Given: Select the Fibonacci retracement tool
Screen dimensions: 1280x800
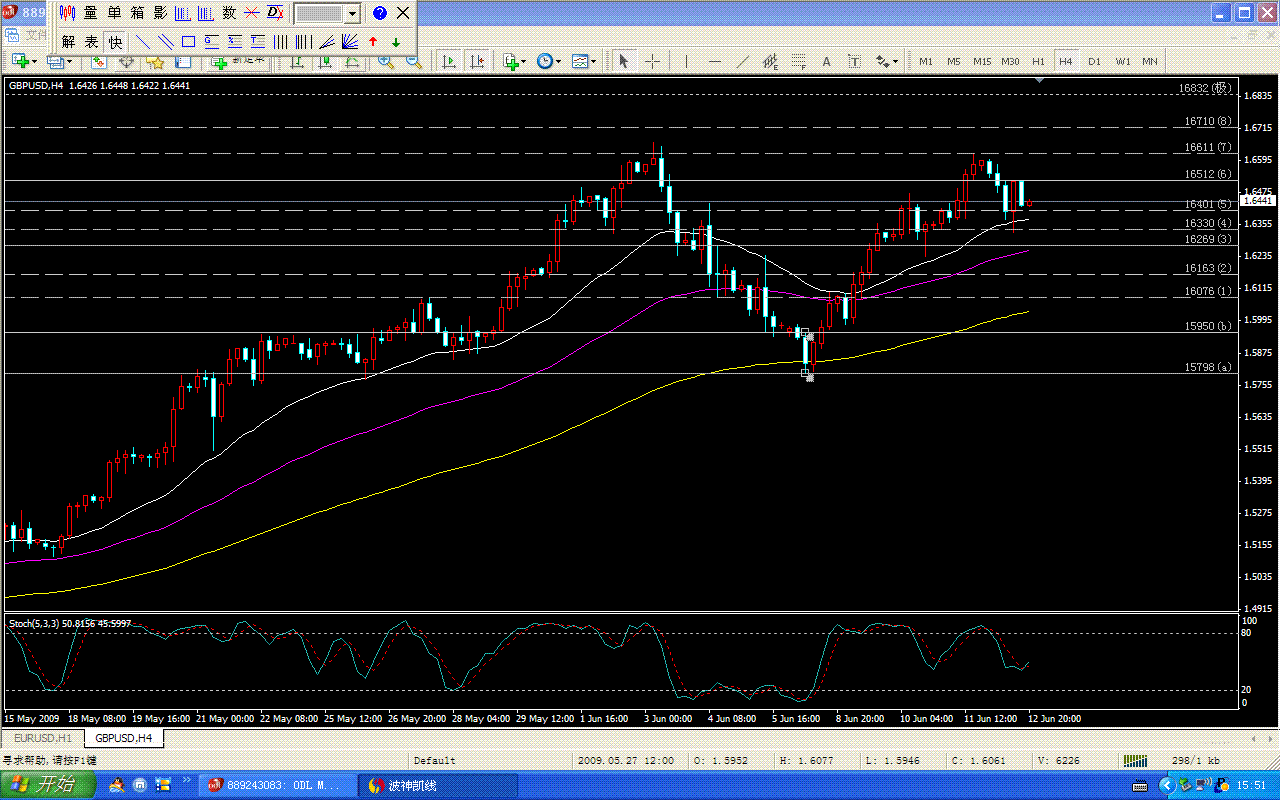Looking at the screenshot, I should (798, 61).
